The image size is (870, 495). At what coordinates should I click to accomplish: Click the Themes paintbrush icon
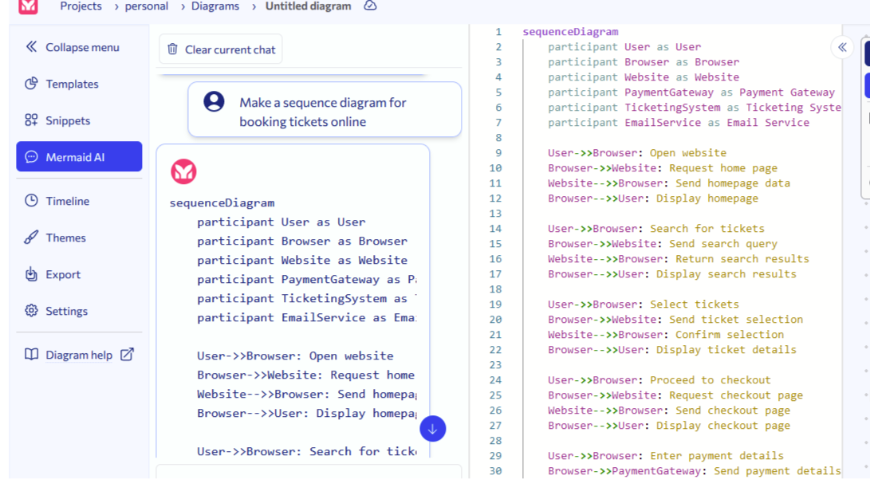coord(31,237)
